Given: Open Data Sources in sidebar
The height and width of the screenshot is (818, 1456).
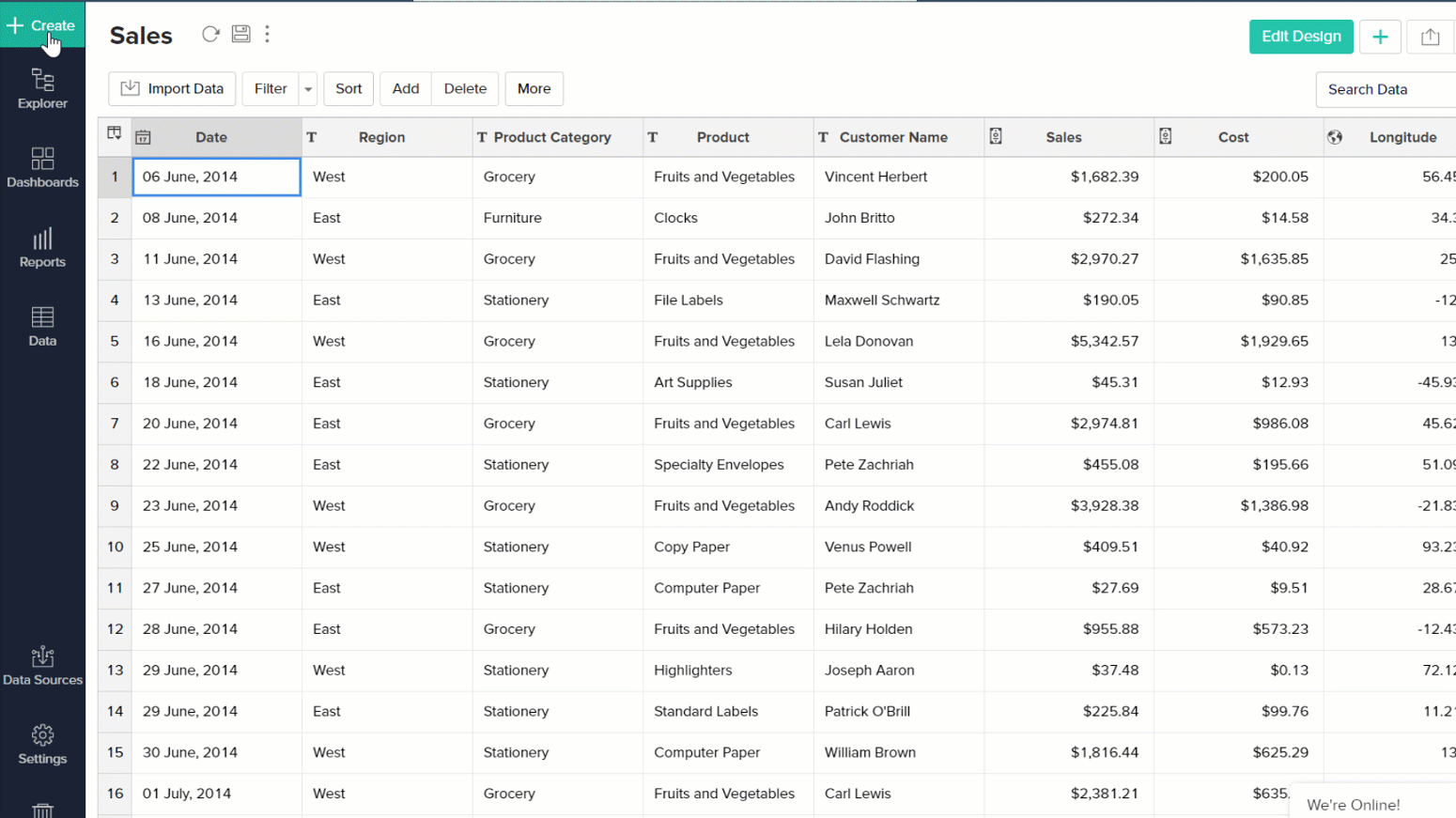Looking at the screenshot, I should pos(42,666).
